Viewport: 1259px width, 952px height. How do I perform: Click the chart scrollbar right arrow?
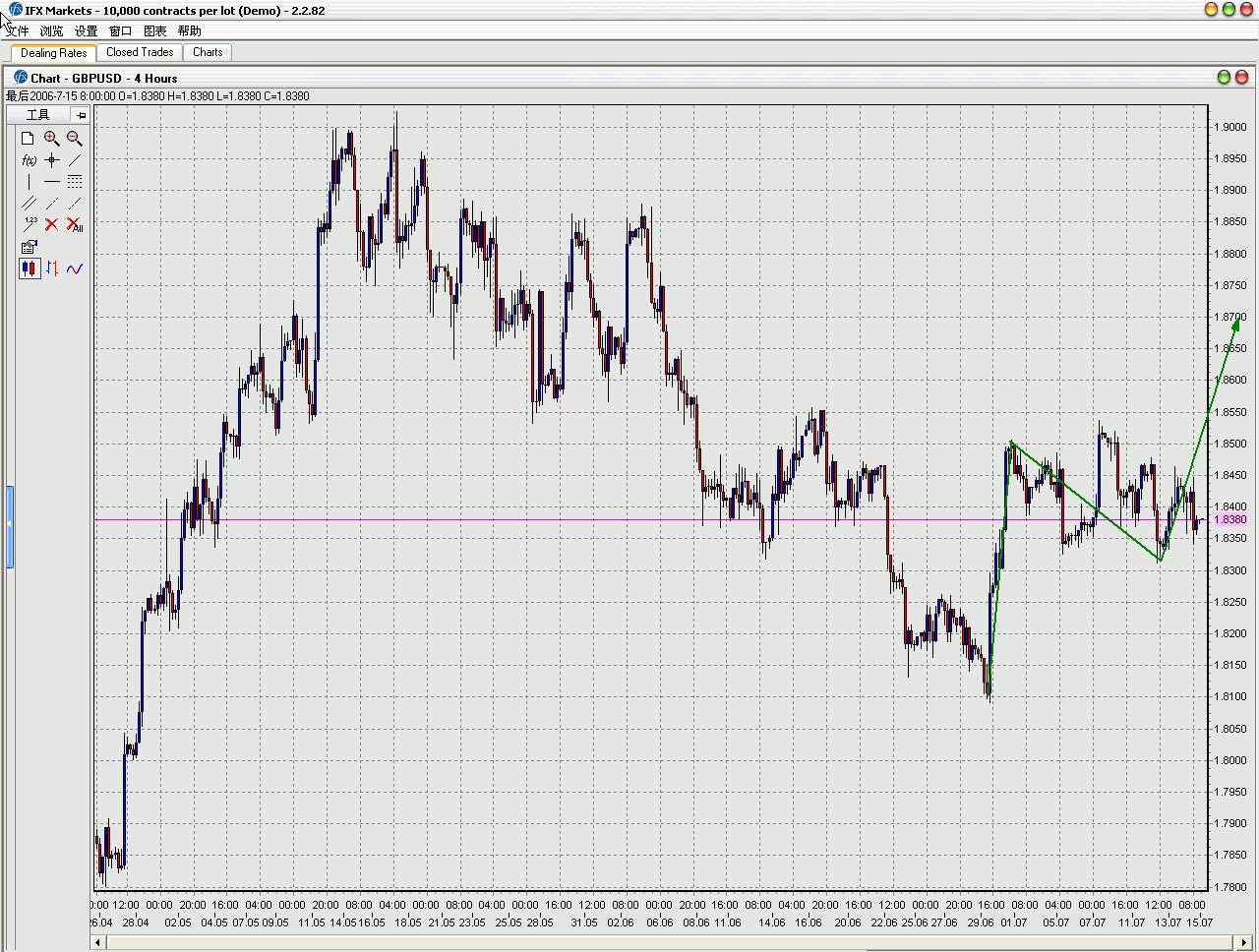click(1245, 942)
